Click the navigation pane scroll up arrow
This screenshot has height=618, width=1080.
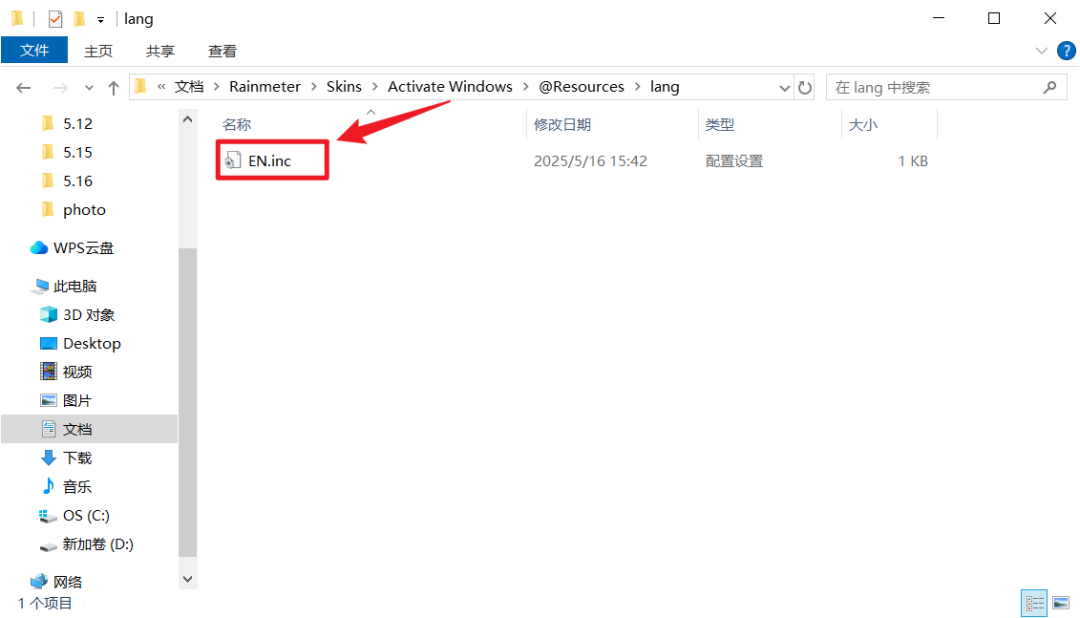188,119
